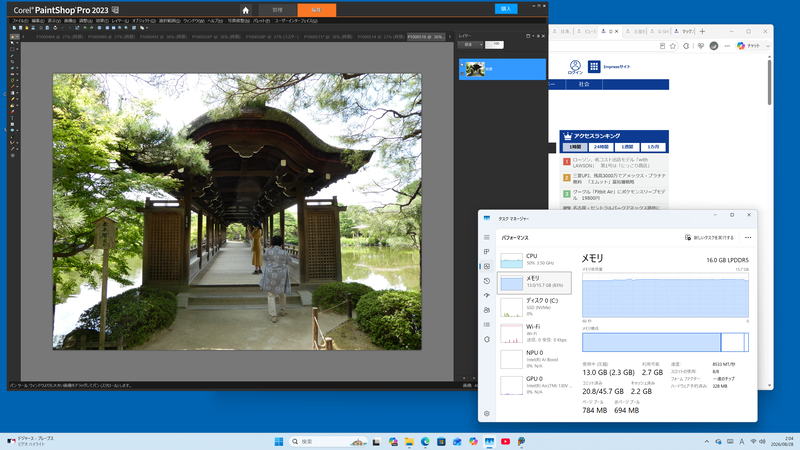The width and height of the screenshot is (800, 450).
Task: Open the Windows Start button on taskbar
Action: 279,442
